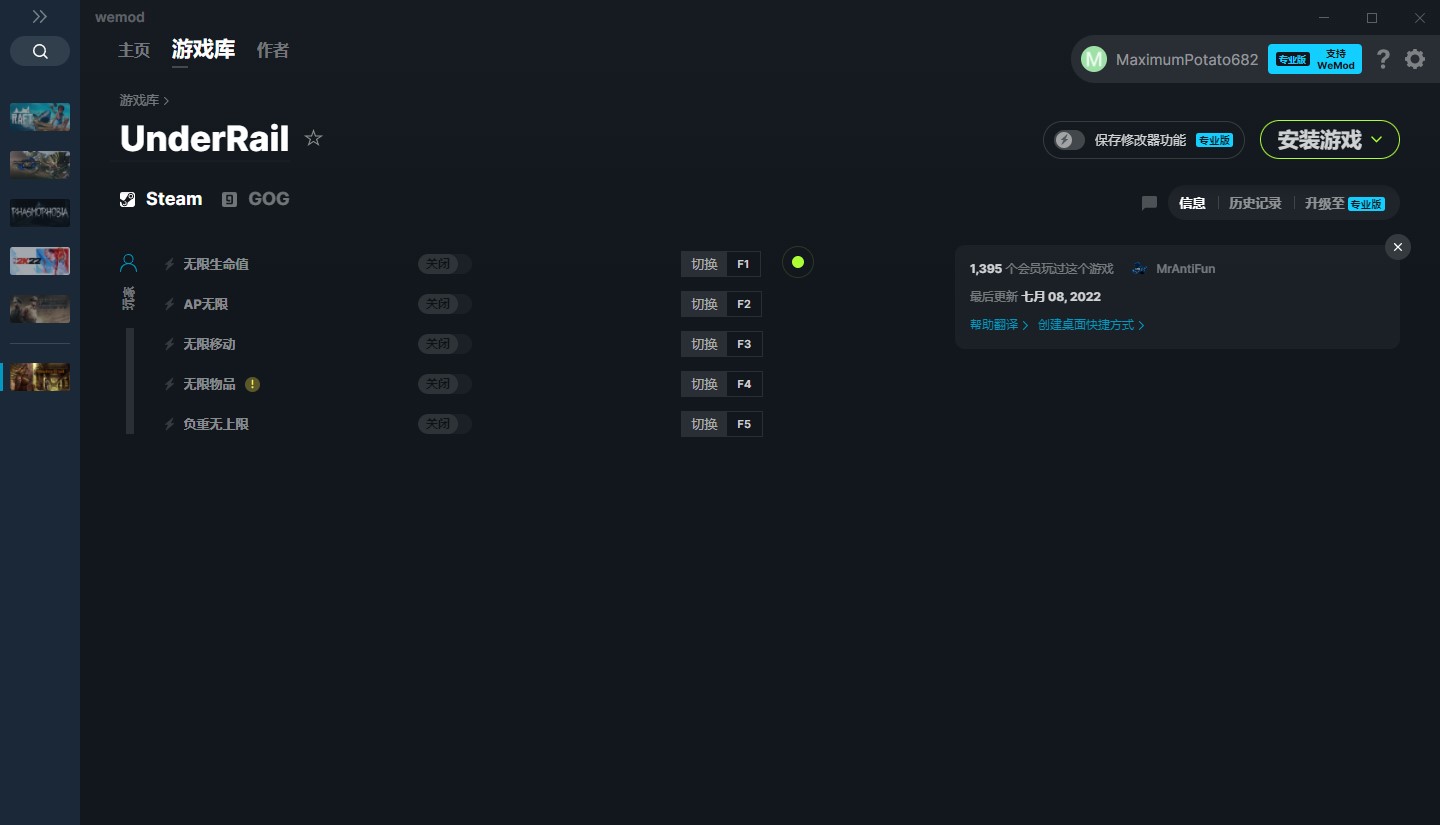Open help question mark icon
This screenshot has width=1440, height=825.
1383,59
